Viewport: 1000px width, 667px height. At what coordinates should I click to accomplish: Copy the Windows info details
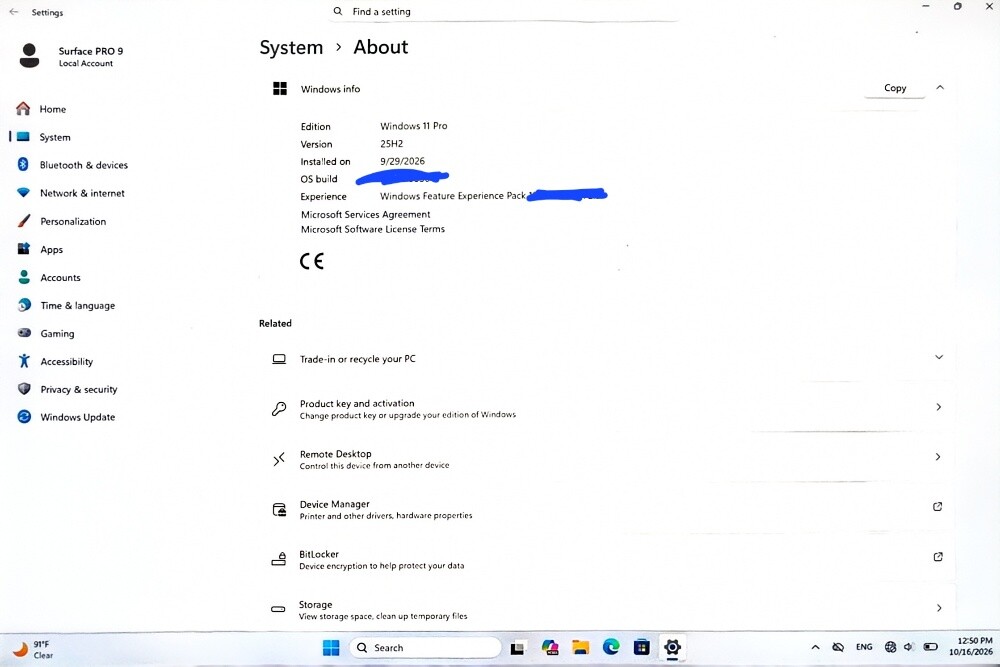click(x=895, y=88)
